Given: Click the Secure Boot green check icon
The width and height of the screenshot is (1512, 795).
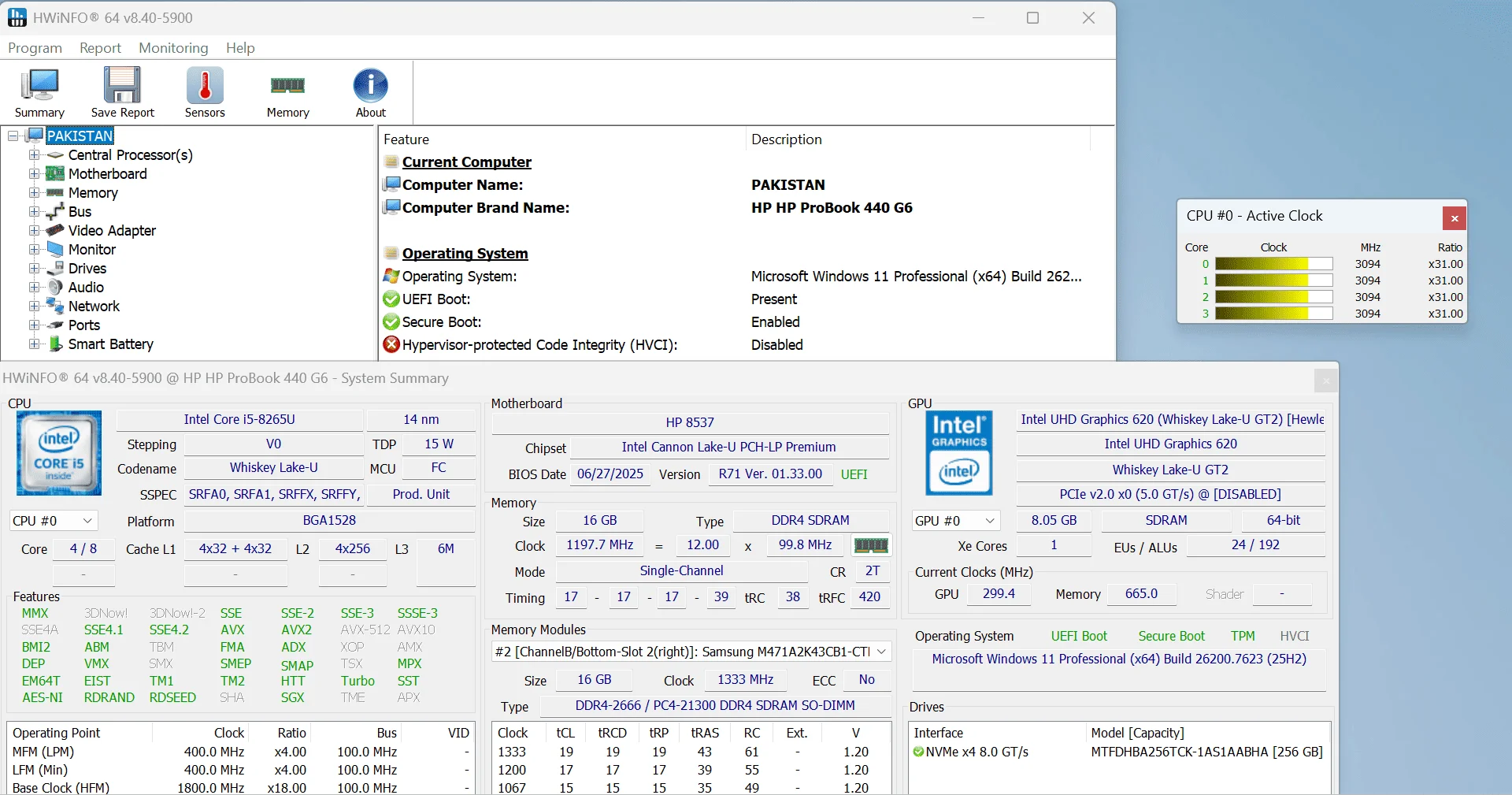Looking at the screenshot, I should (x=391, y=322).
